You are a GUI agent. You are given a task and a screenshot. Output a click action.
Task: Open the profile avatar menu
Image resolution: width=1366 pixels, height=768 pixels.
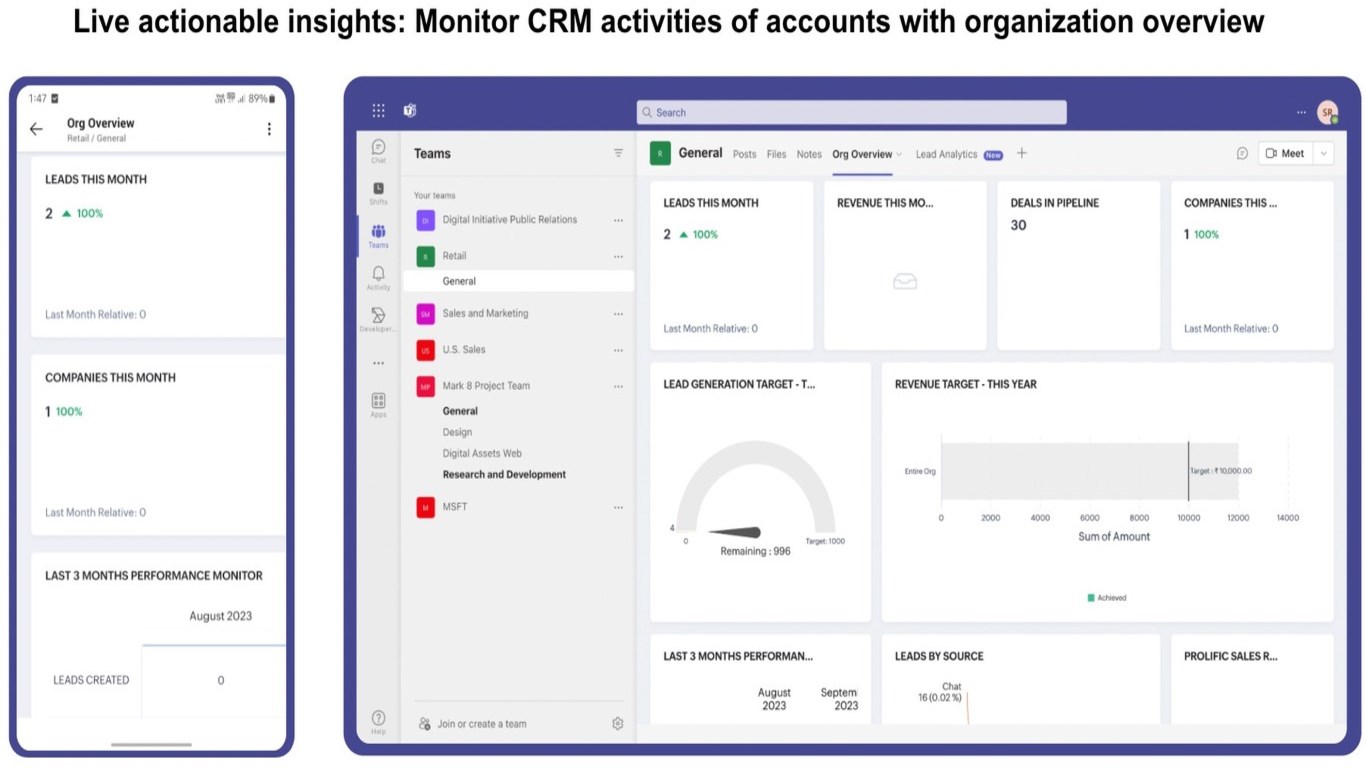pos(1327,112)
